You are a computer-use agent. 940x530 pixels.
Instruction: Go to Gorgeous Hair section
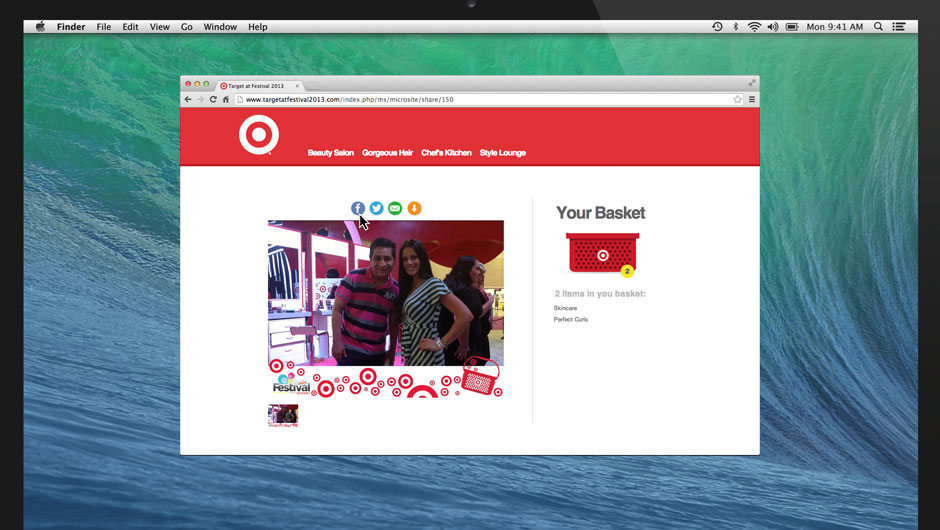pyautogui.click(x=387, y=153)
